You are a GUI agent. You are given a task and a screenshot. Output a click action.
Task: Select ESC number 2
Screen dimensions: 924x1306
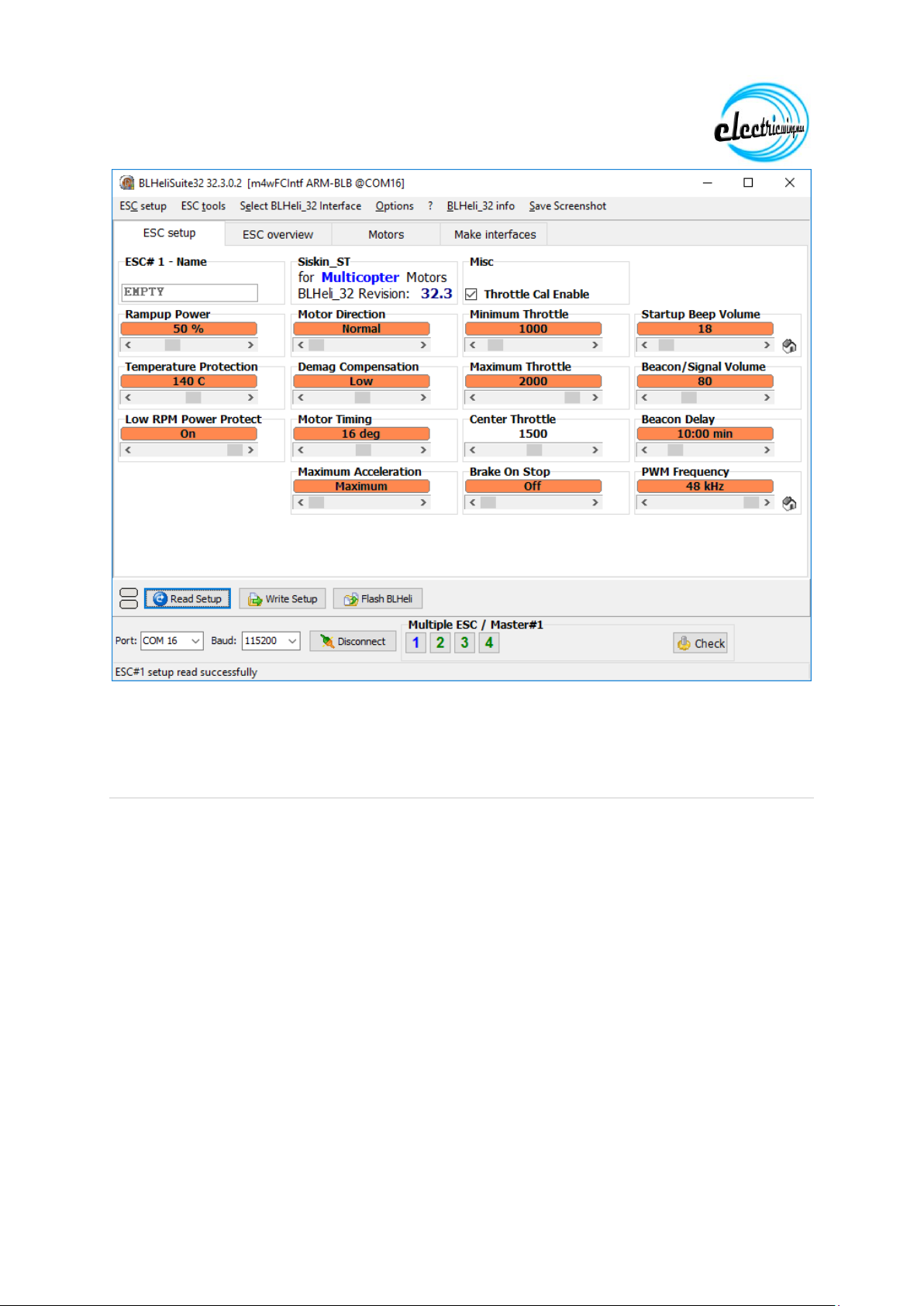tap(440, 643)
